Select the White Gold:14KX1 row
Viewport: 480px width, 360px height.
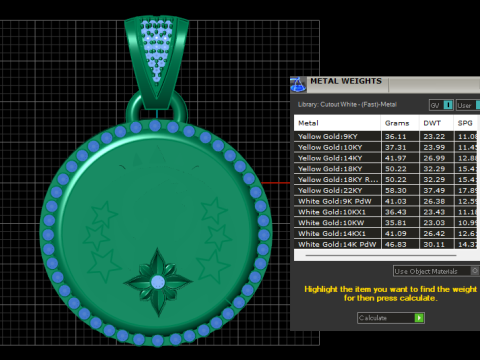tap(387, 233)
